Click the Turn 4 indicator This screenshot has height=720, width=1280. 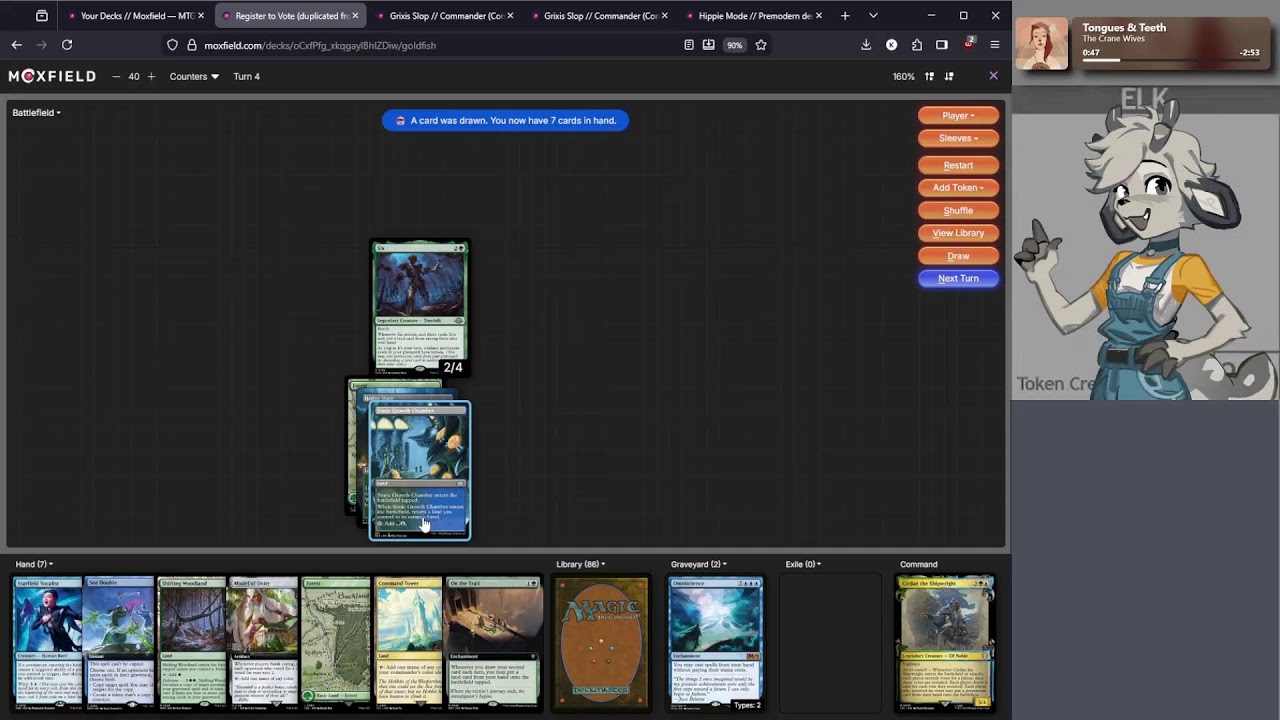pyautogui.click(x=246, y=76)
